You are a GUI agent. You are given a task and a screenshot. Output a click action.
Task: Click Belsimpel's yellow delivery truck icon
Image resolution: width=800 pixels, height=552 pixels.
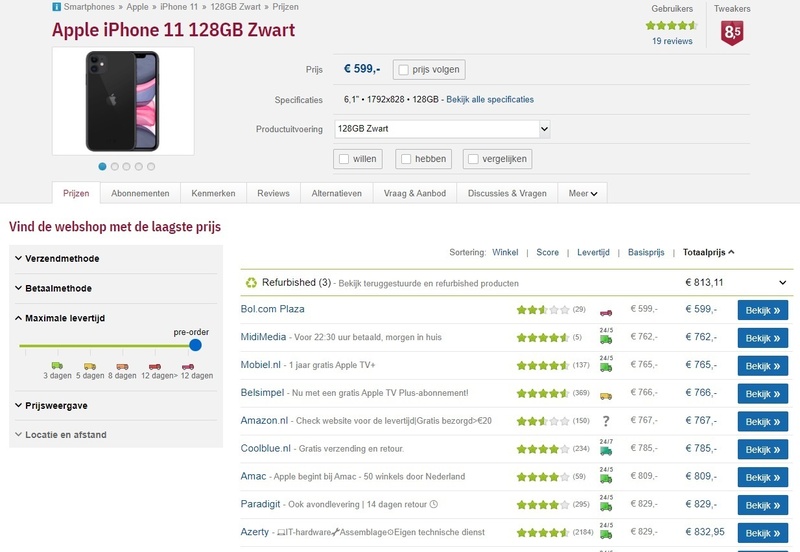(x=606, y=396)
